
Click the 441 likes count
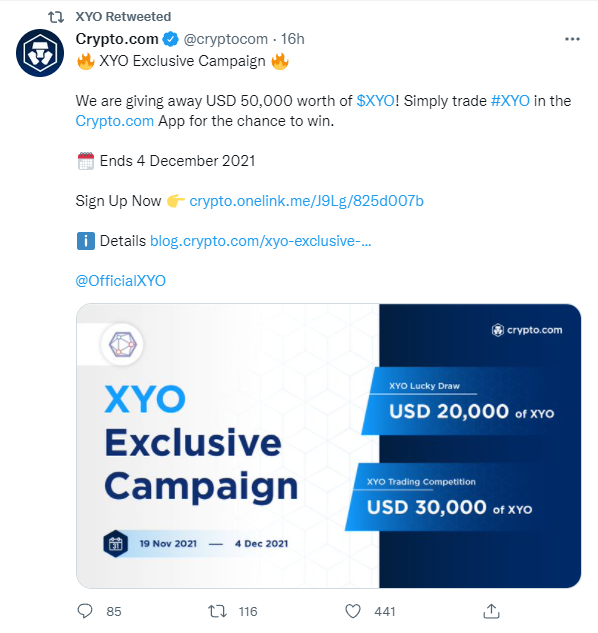click(x=384, y=612)
